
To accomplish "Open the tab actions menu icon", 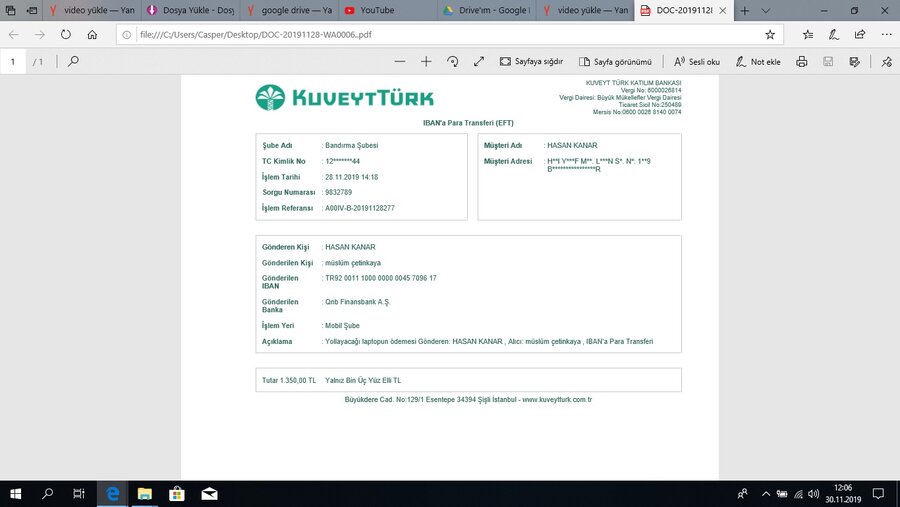I will click(x=10, y=10).
